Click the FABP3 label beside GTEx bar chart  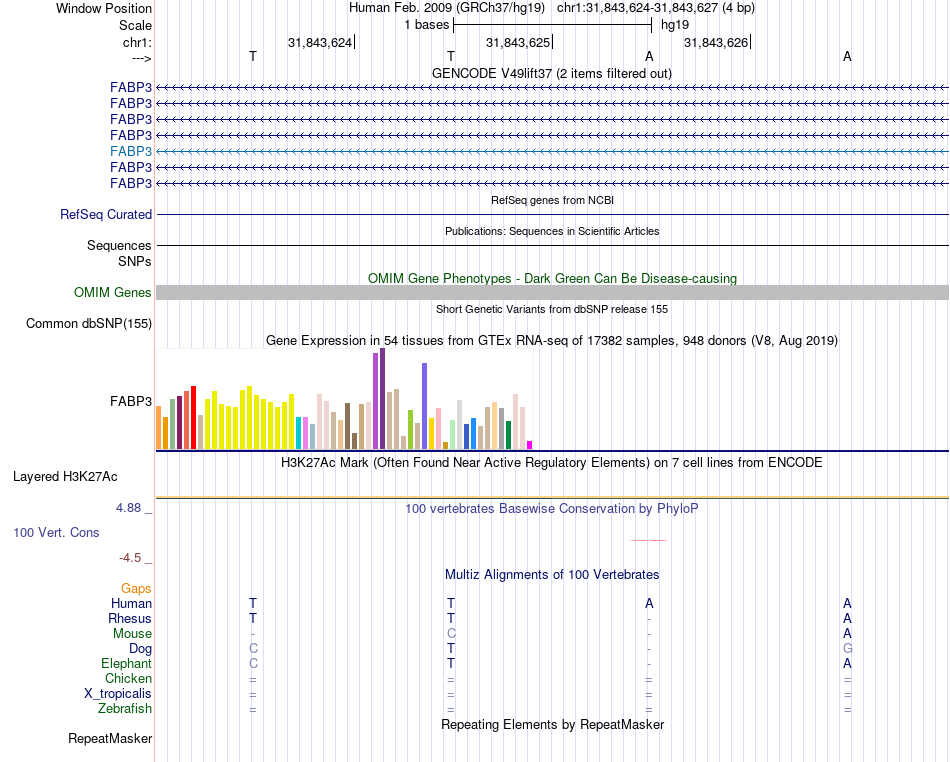click(x=131, y=401)
